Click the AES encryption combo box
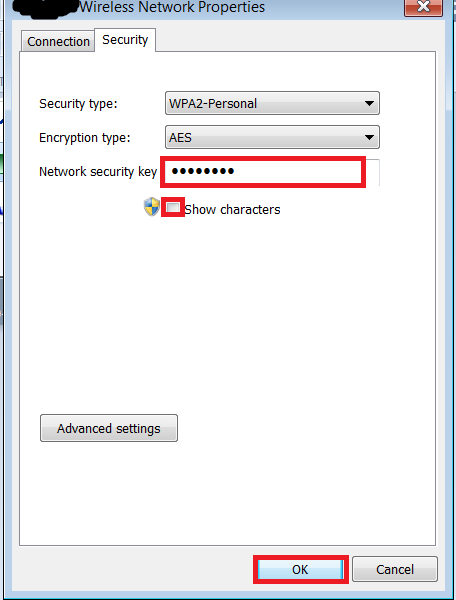 click(272, 137)
